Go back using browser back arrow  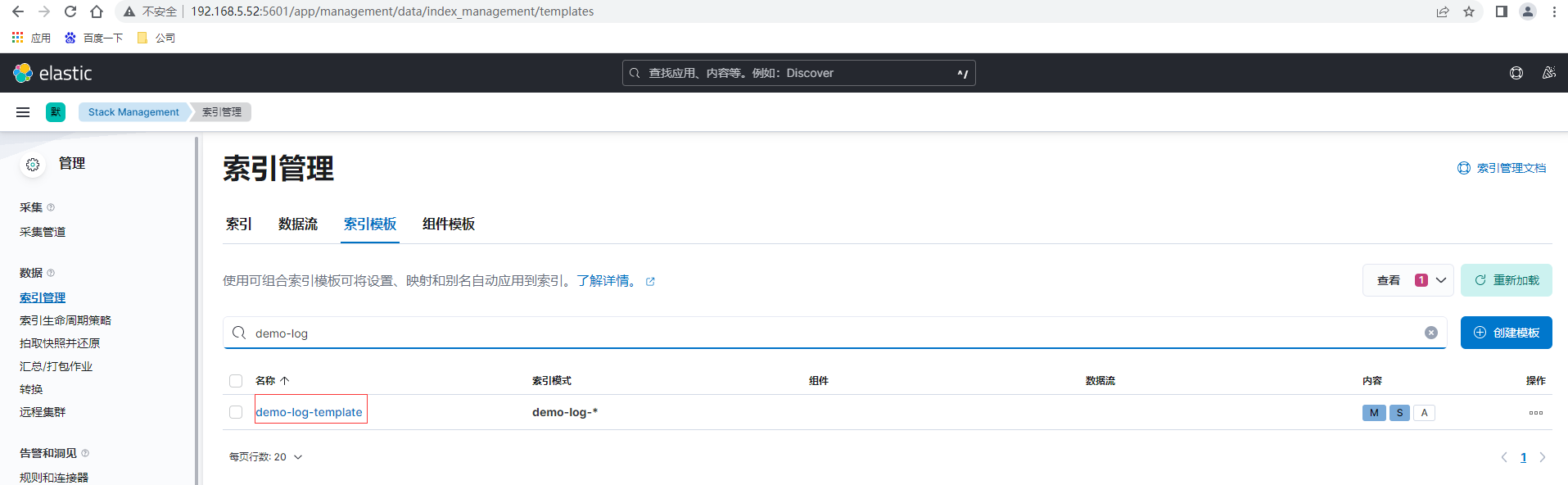[x=18, y=11]
